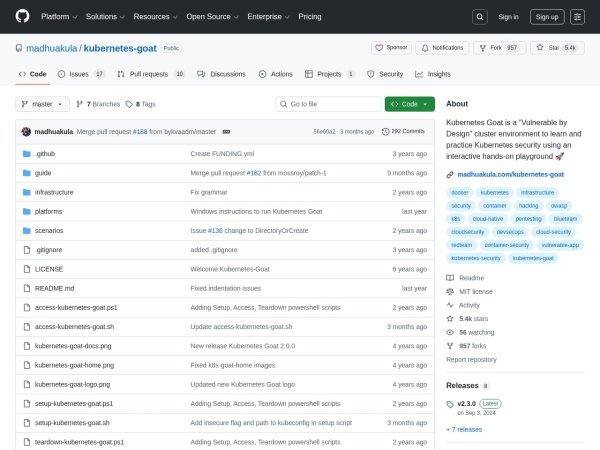The image size is (600, 450).
Task: Switch to the Projects tab
Action: [x=329, y=74]
